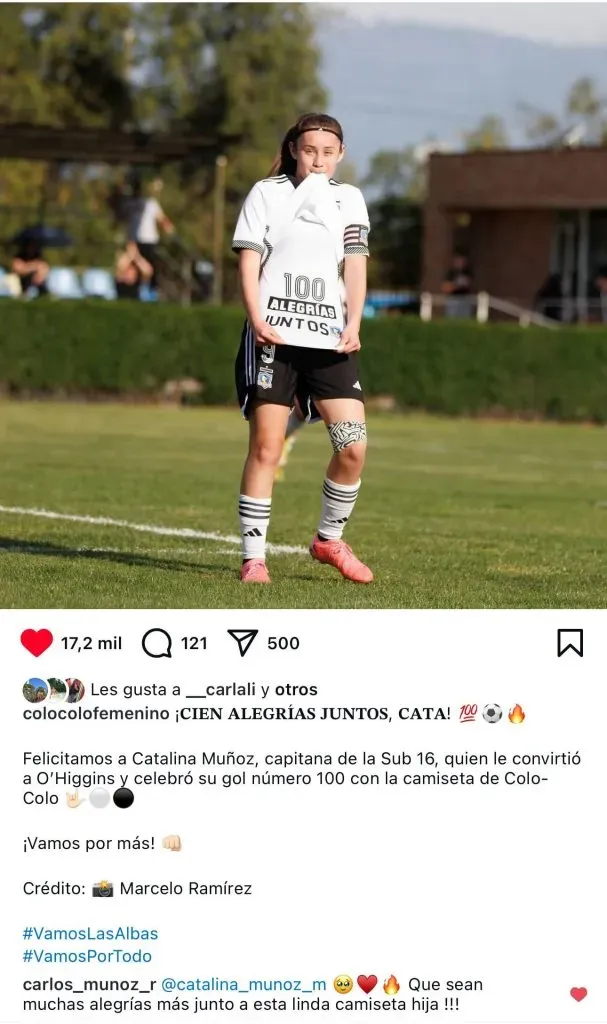Tap the camera emoji beside Crédito
This screenshot has height=1024, width=607.
pyautogui.click(x=103, y=889)
